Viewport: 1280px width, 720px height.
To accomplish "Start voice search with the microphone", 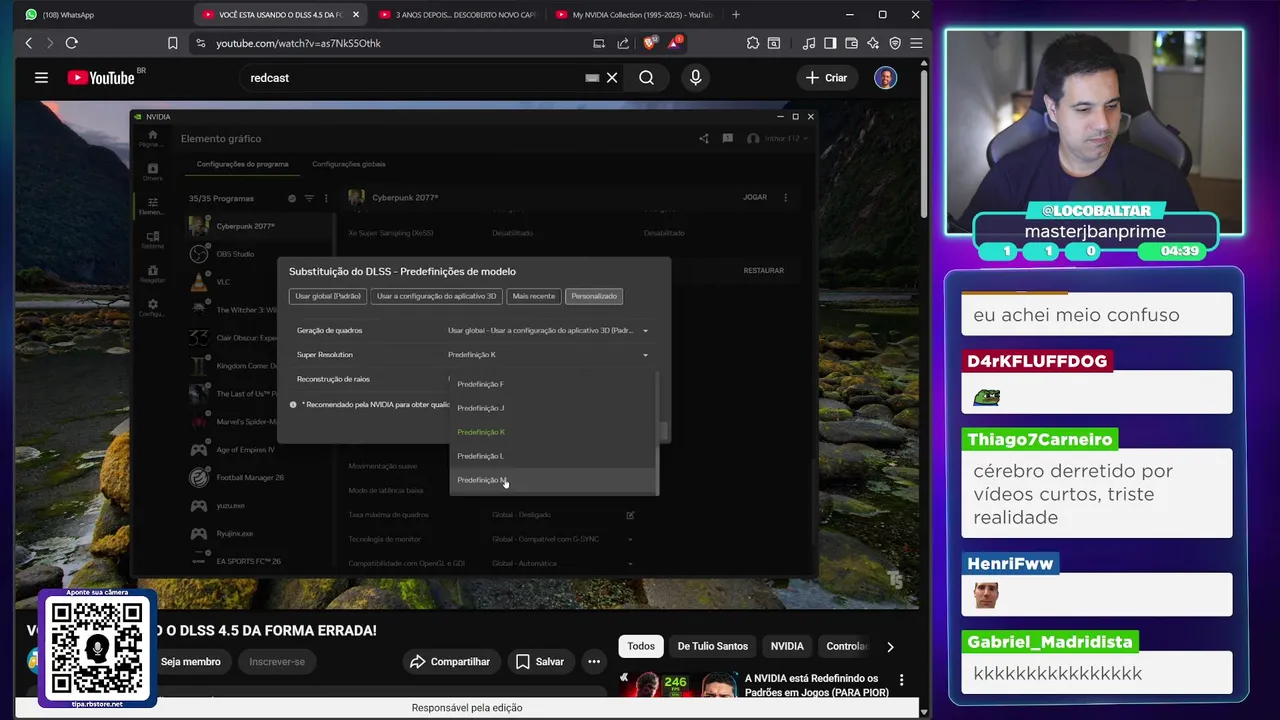I will tap(695, 77).
